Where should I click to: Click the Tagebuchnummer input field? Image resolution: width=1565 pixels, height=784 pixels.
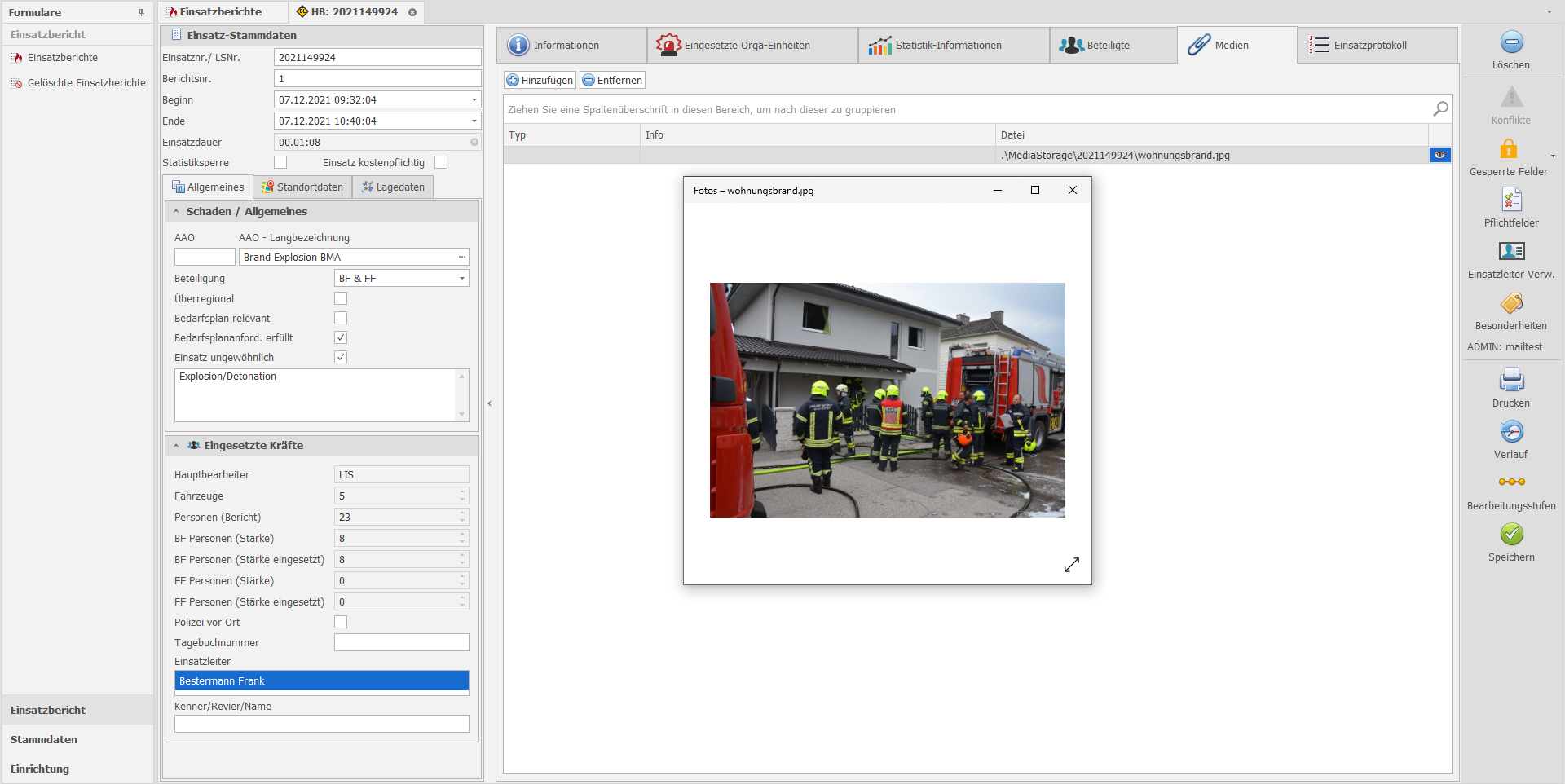pos(401,642)
